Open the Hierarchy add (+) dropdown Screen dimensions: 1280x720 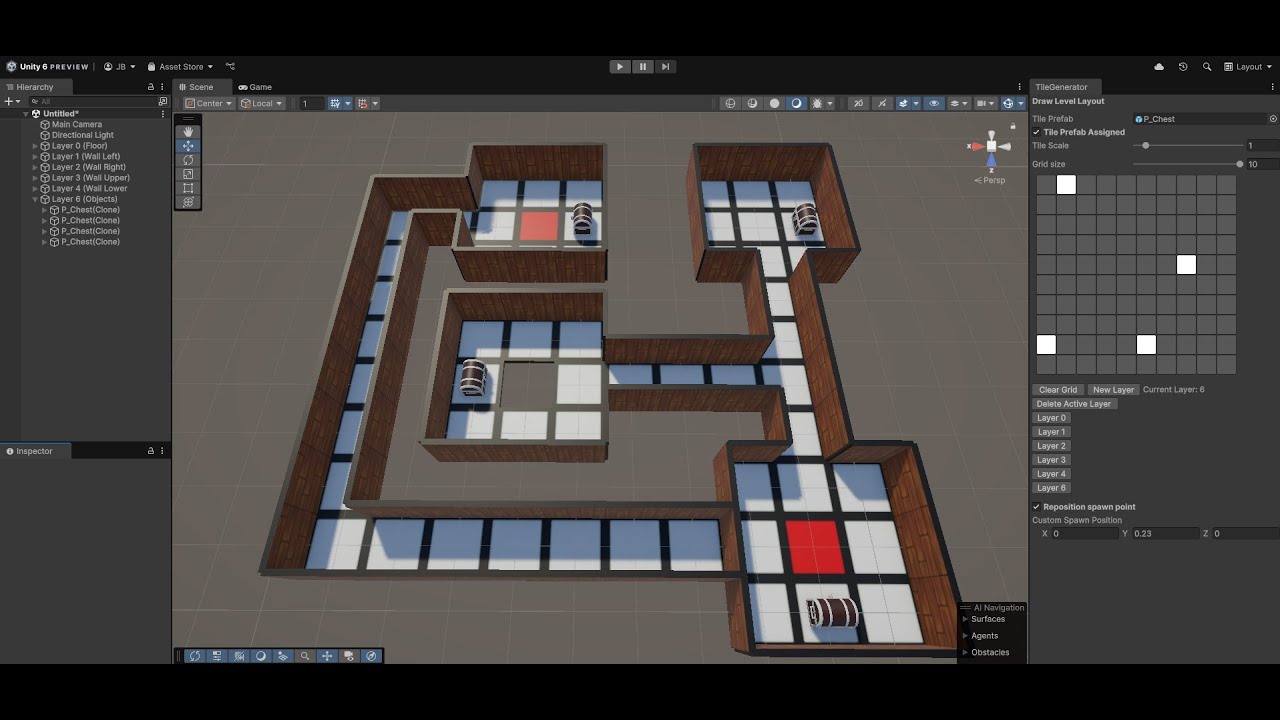(x=12, y=102)
